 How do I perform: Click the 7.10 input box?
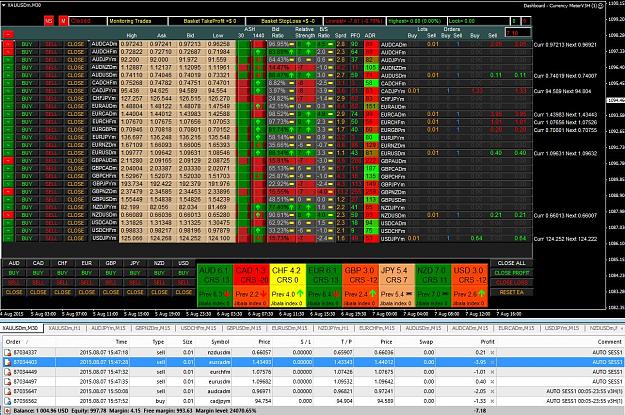pyautogui.click(x=518, y=32)
